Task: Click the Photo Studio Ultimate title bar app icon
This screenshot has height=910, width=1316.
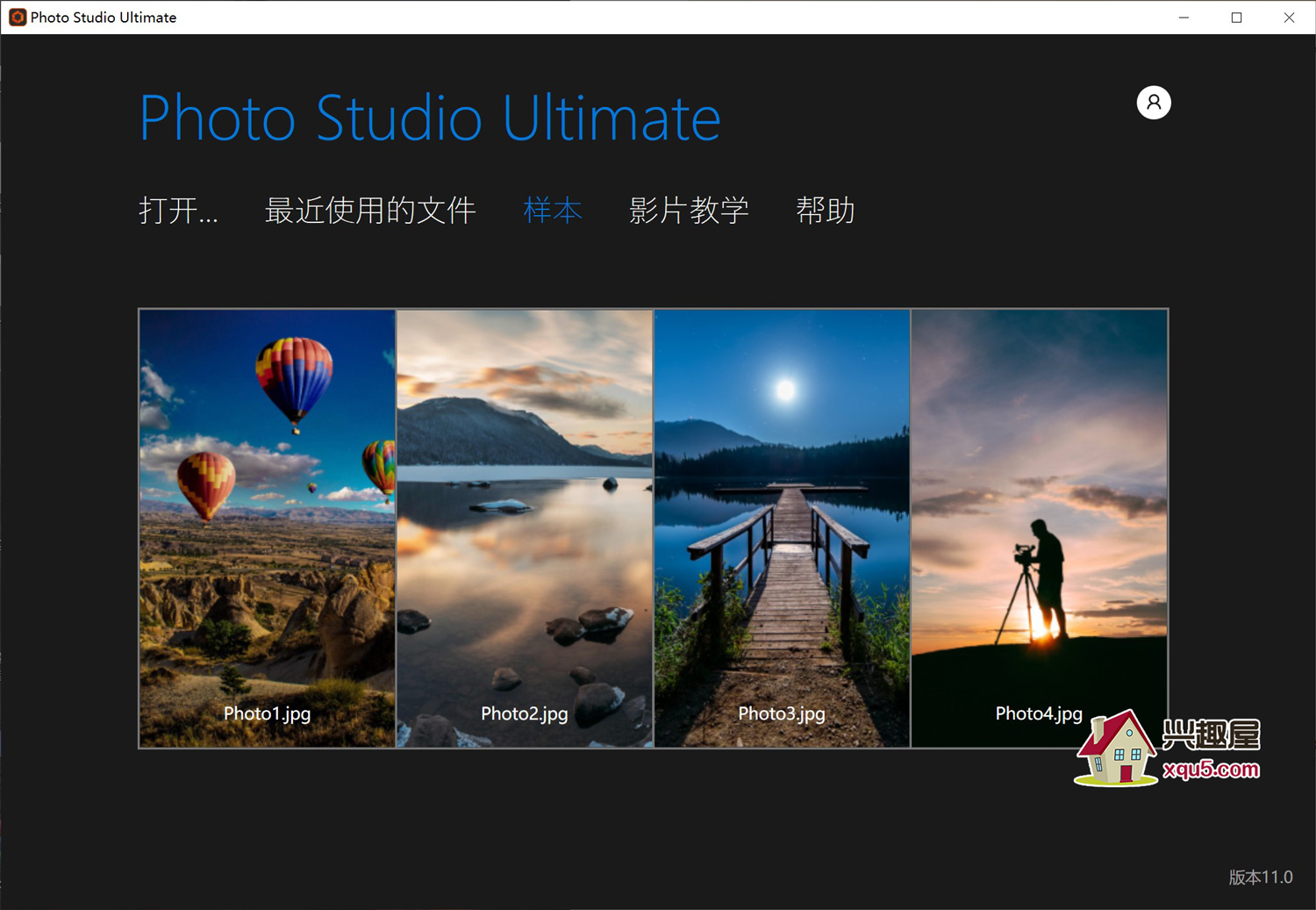Action: point(17,17)
